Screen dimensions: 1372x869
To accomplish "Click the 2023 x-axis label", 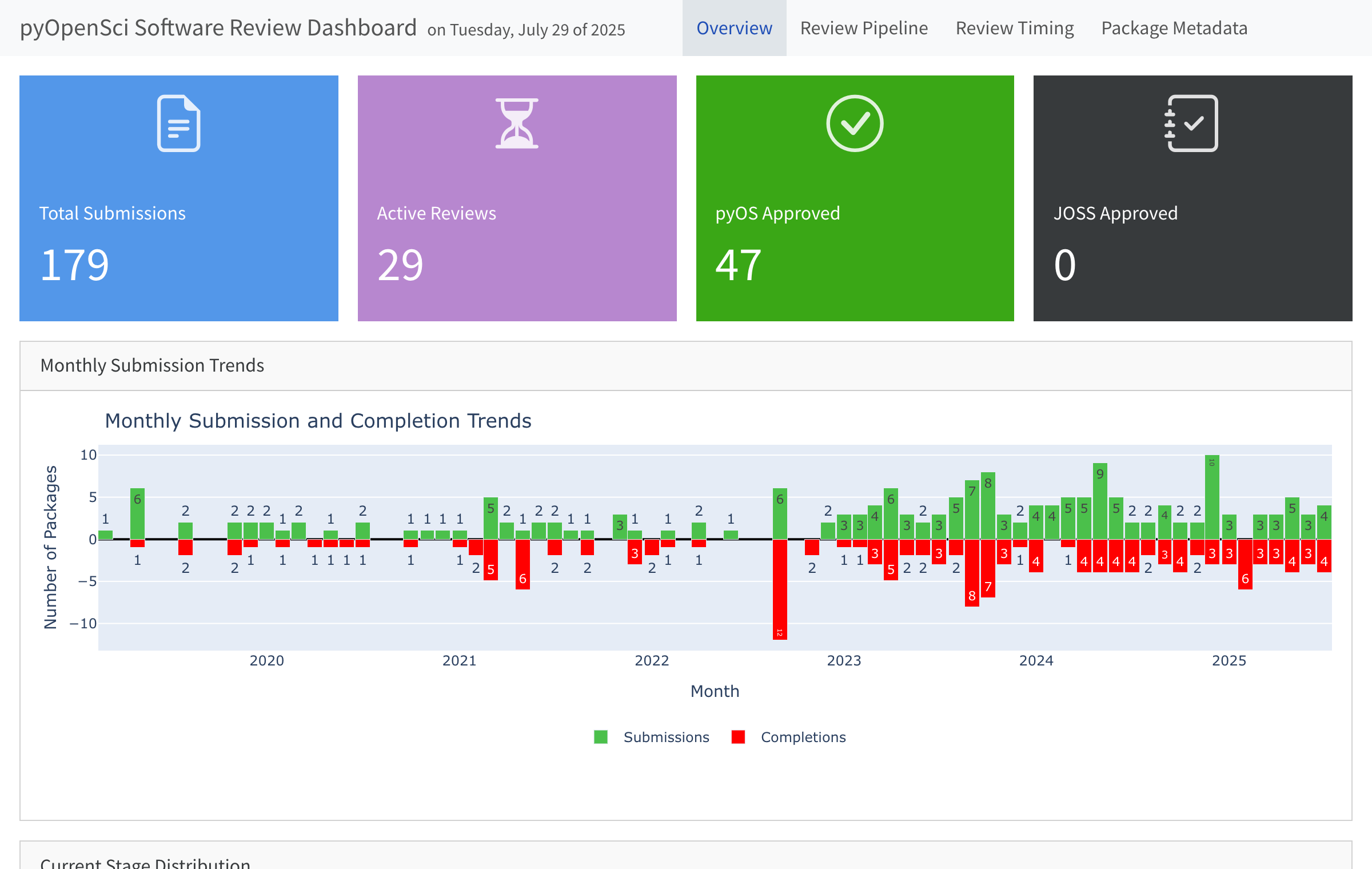I will (844, 660).
